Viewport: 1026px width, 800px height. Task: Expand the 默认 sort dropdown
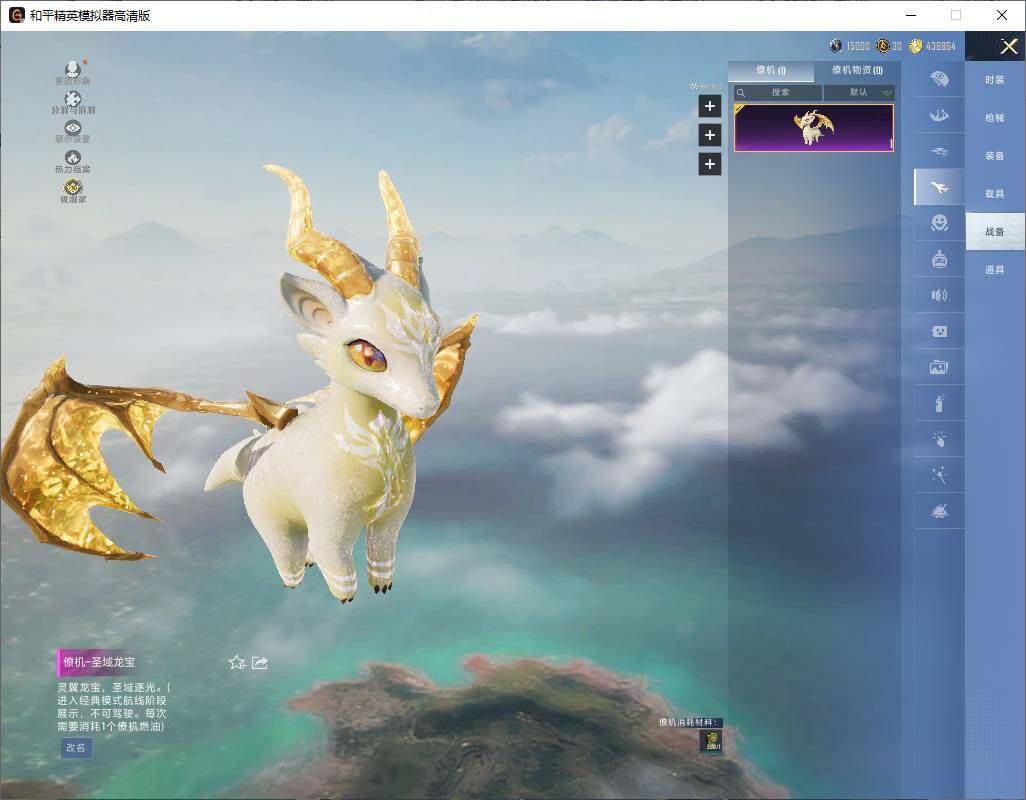[x=859, y=93]
